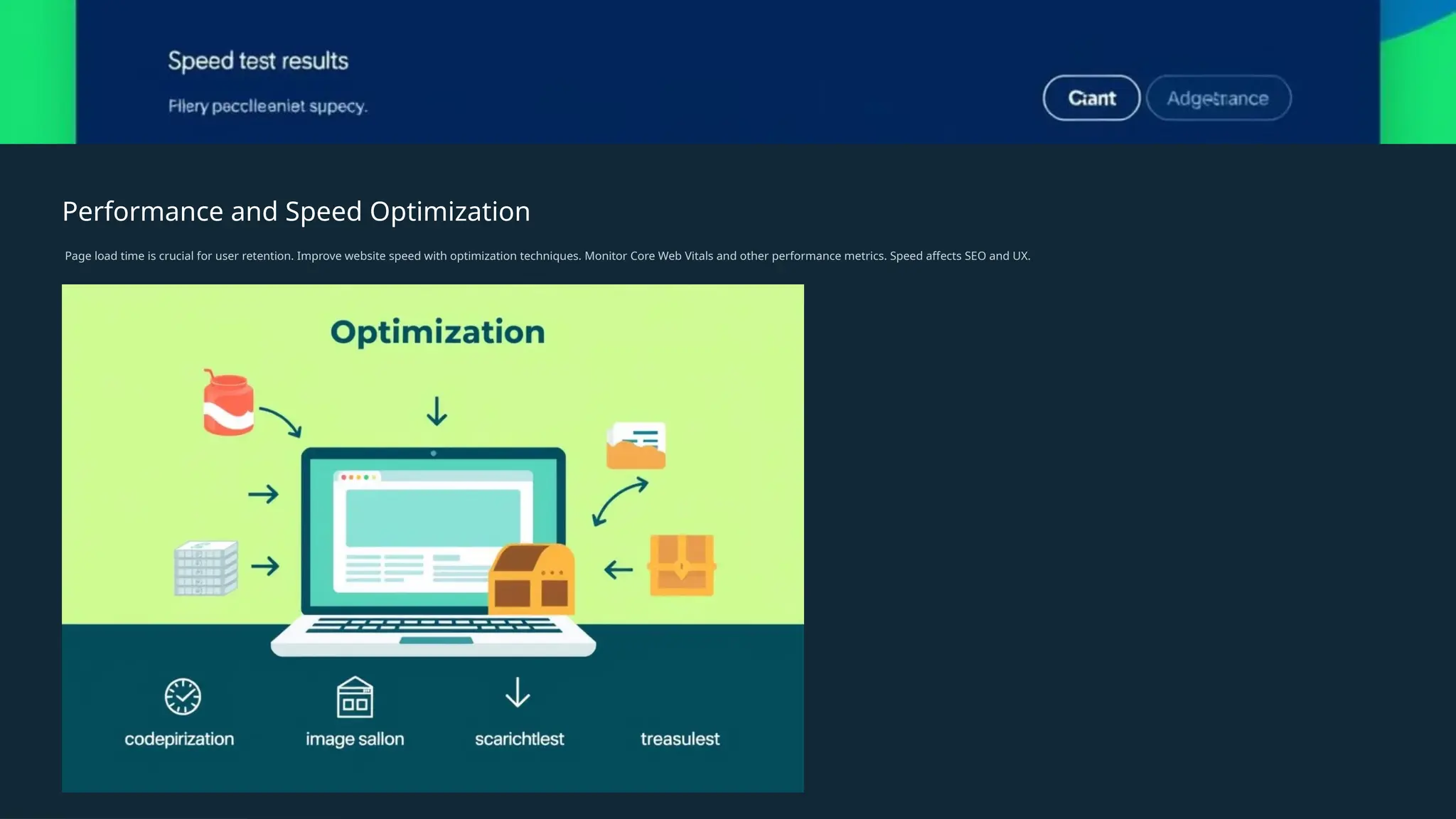
Task: Click the image sallon label
Action: coord(355,739)
